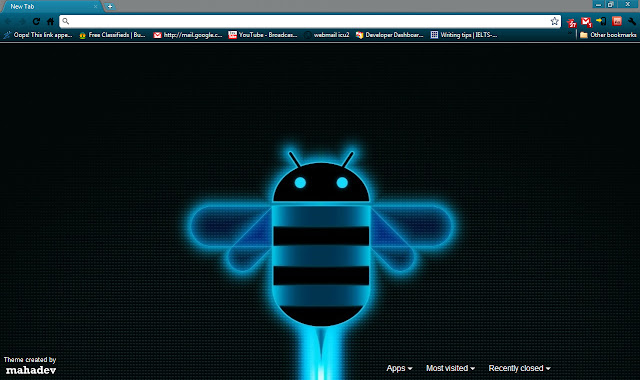Open the mail.google.com bookmark
This screenshot has width=640, height=380.
188,35
